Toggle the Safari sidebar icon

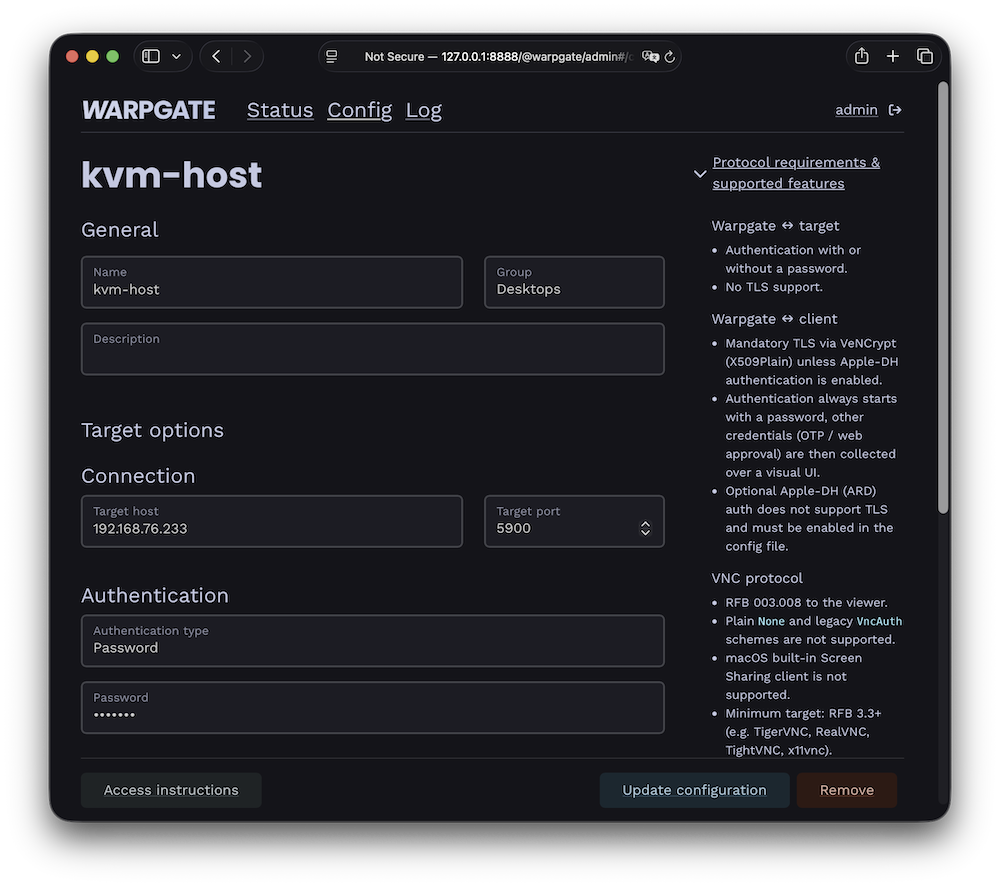(x=151, y=56)
